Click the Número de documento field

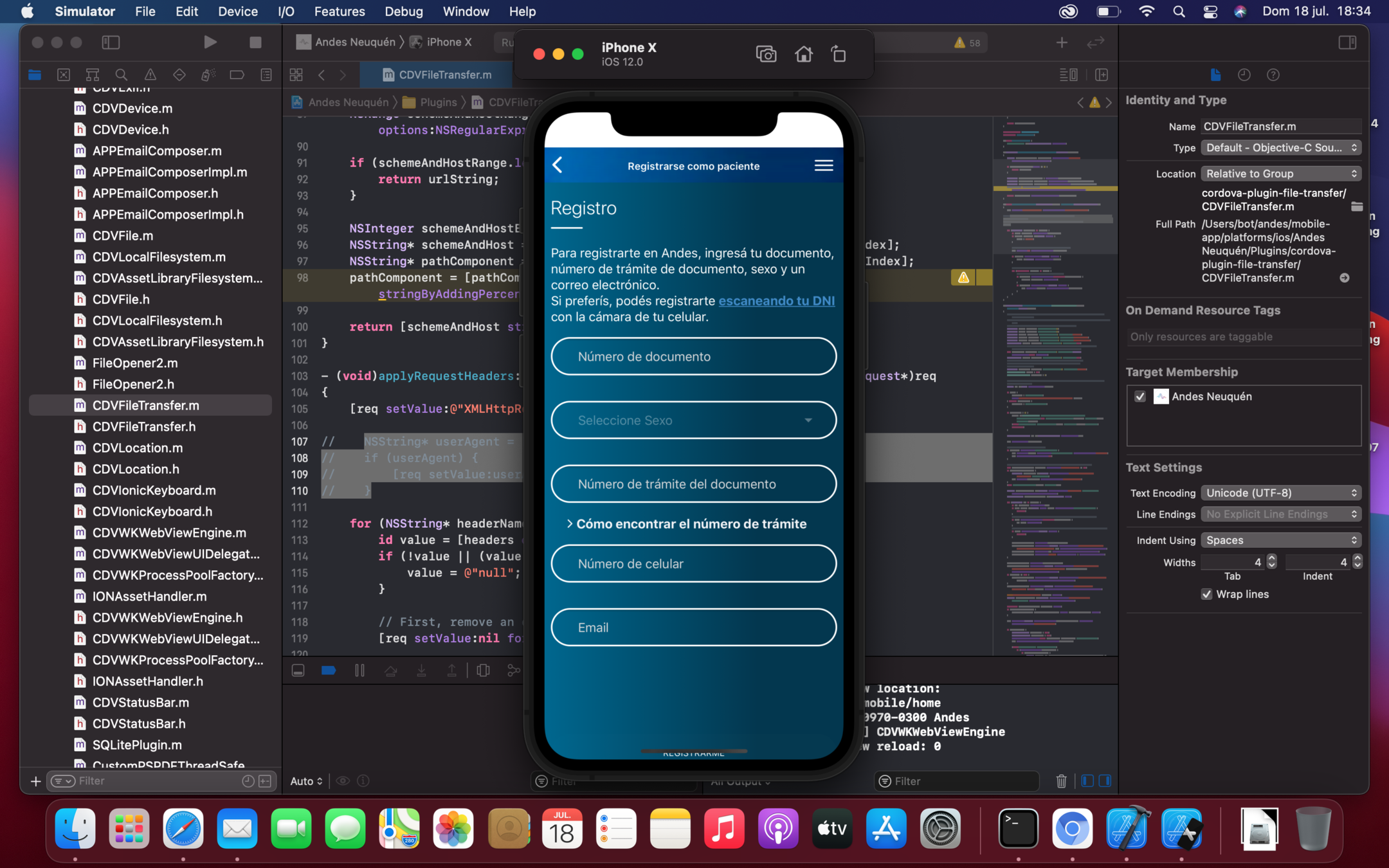pos(693,357)
